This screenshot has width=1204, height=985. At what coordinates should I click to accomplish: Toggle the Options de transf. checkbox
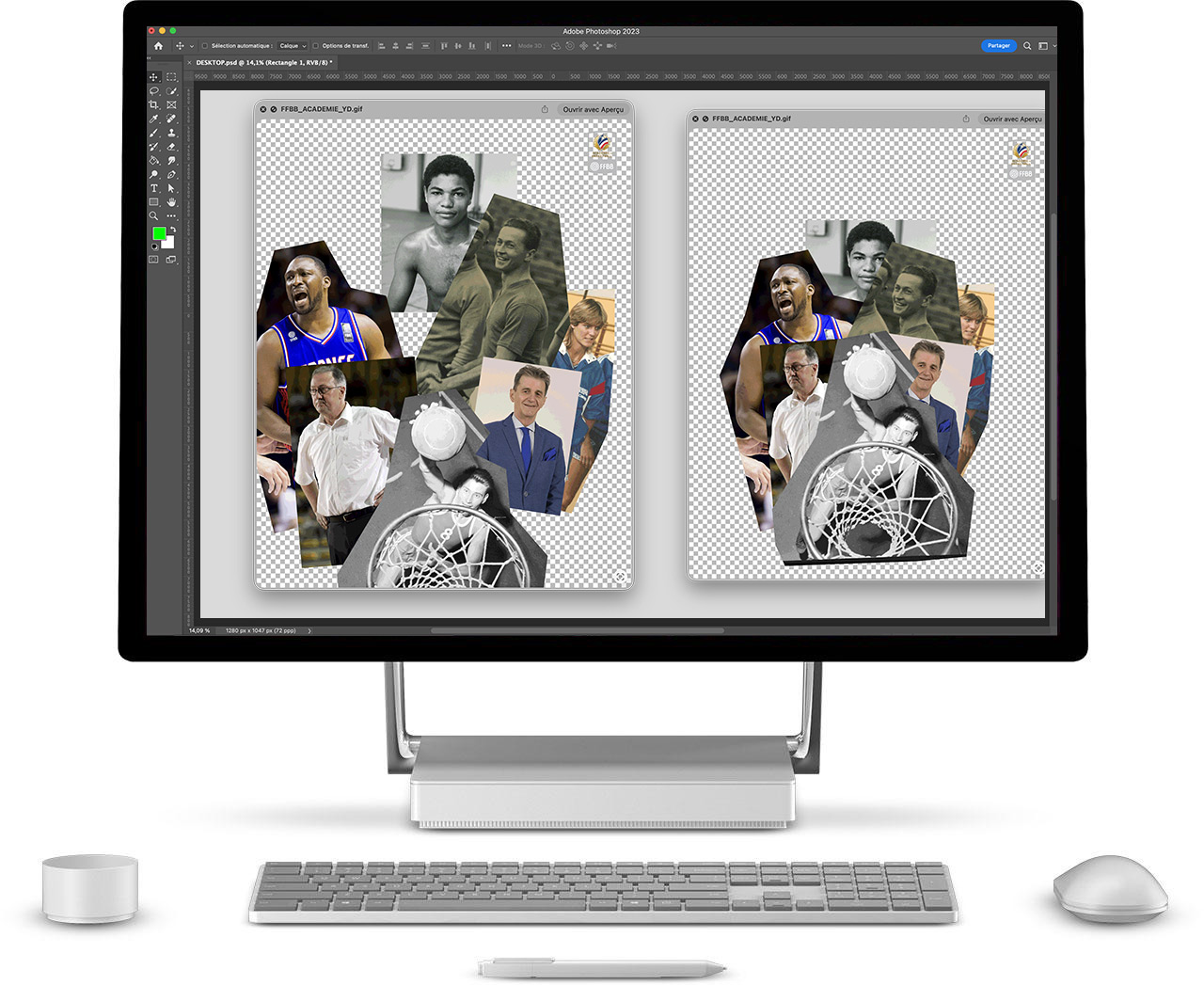[x=316, y=45]
